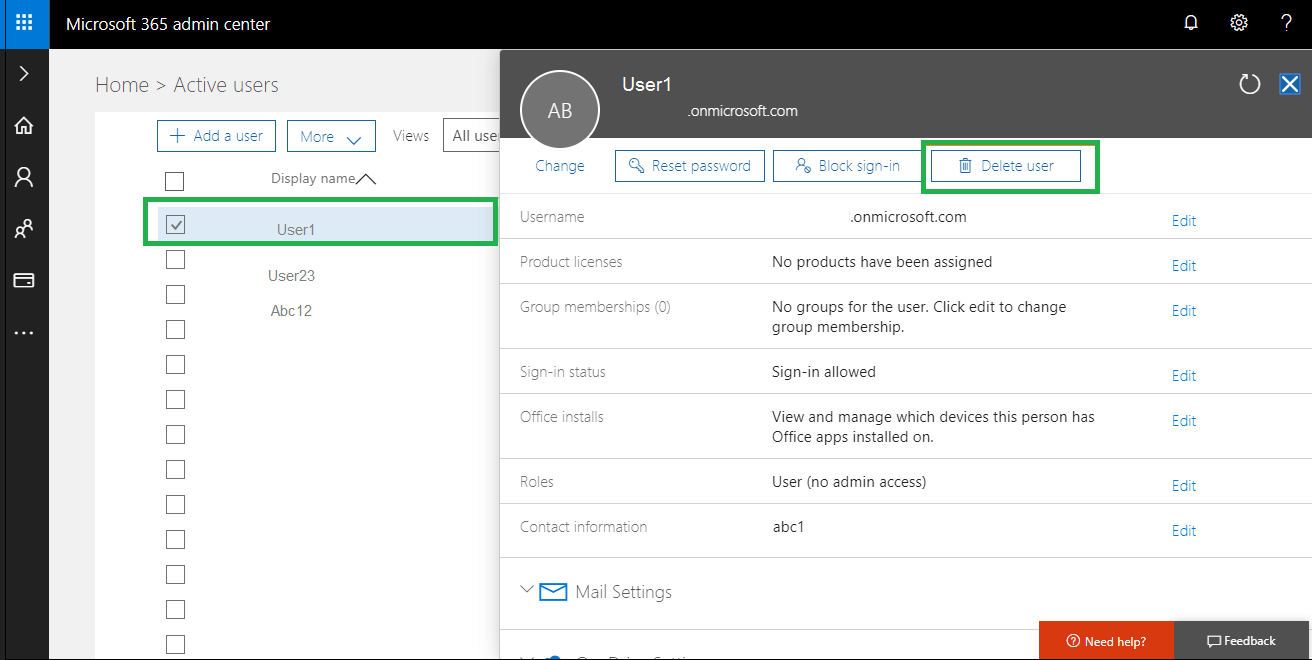This screenshot has height=660, width=1312.
Task: Click the AB user avatar
Action: tap(560, 110)
